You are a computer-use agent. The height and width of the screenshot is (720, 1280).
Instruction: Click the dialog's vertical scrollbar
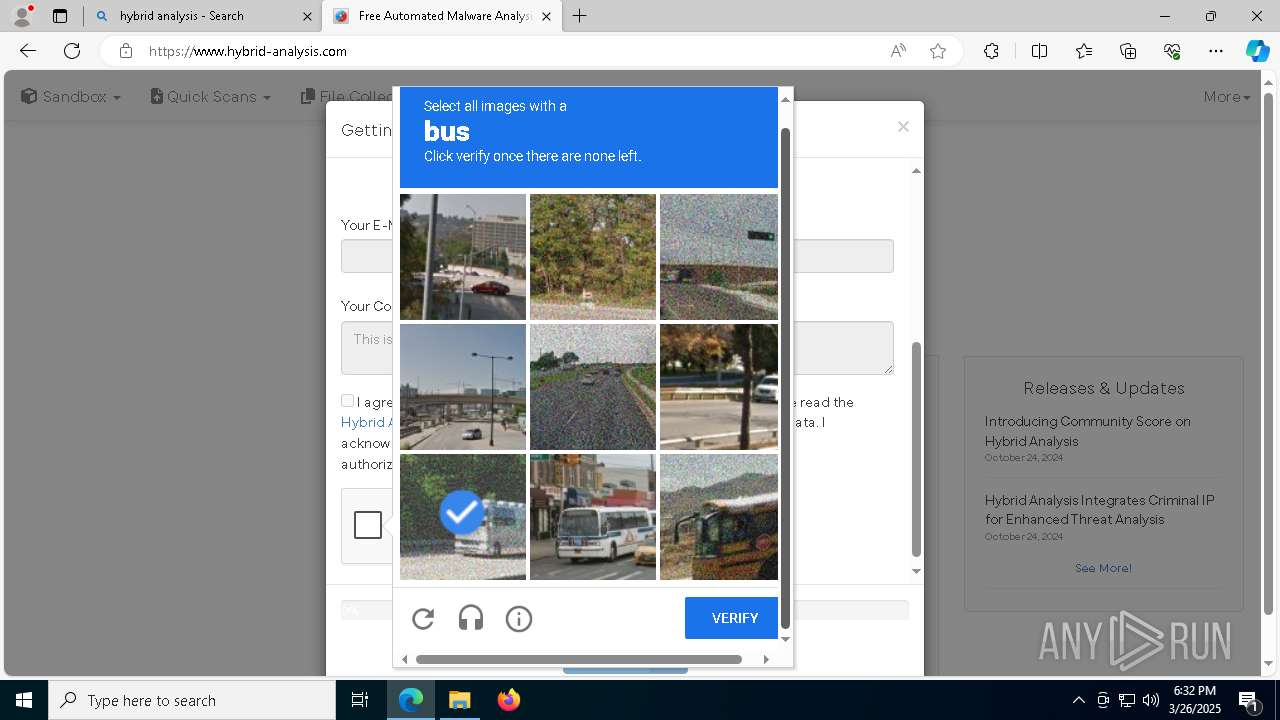(x=916, y=450)
